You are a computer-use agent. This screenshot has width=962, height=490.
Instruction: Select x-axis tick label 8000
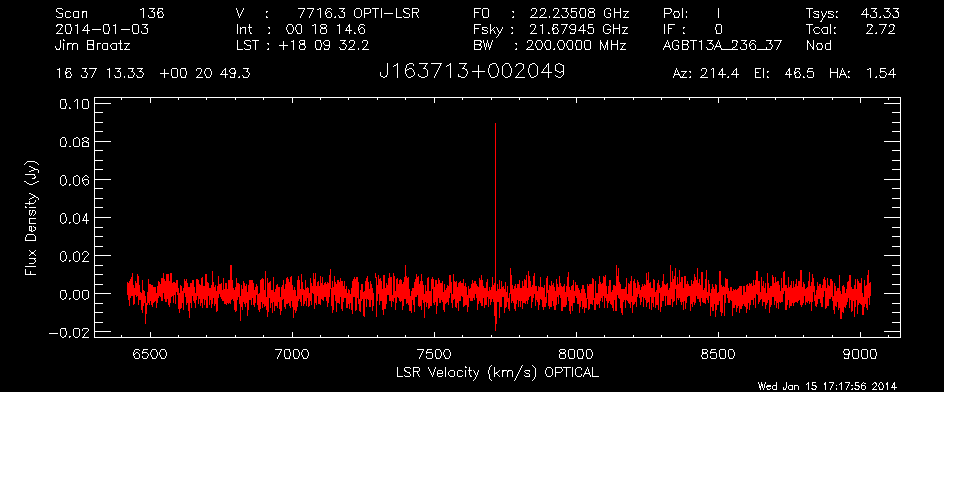click(x=576, y=354)
